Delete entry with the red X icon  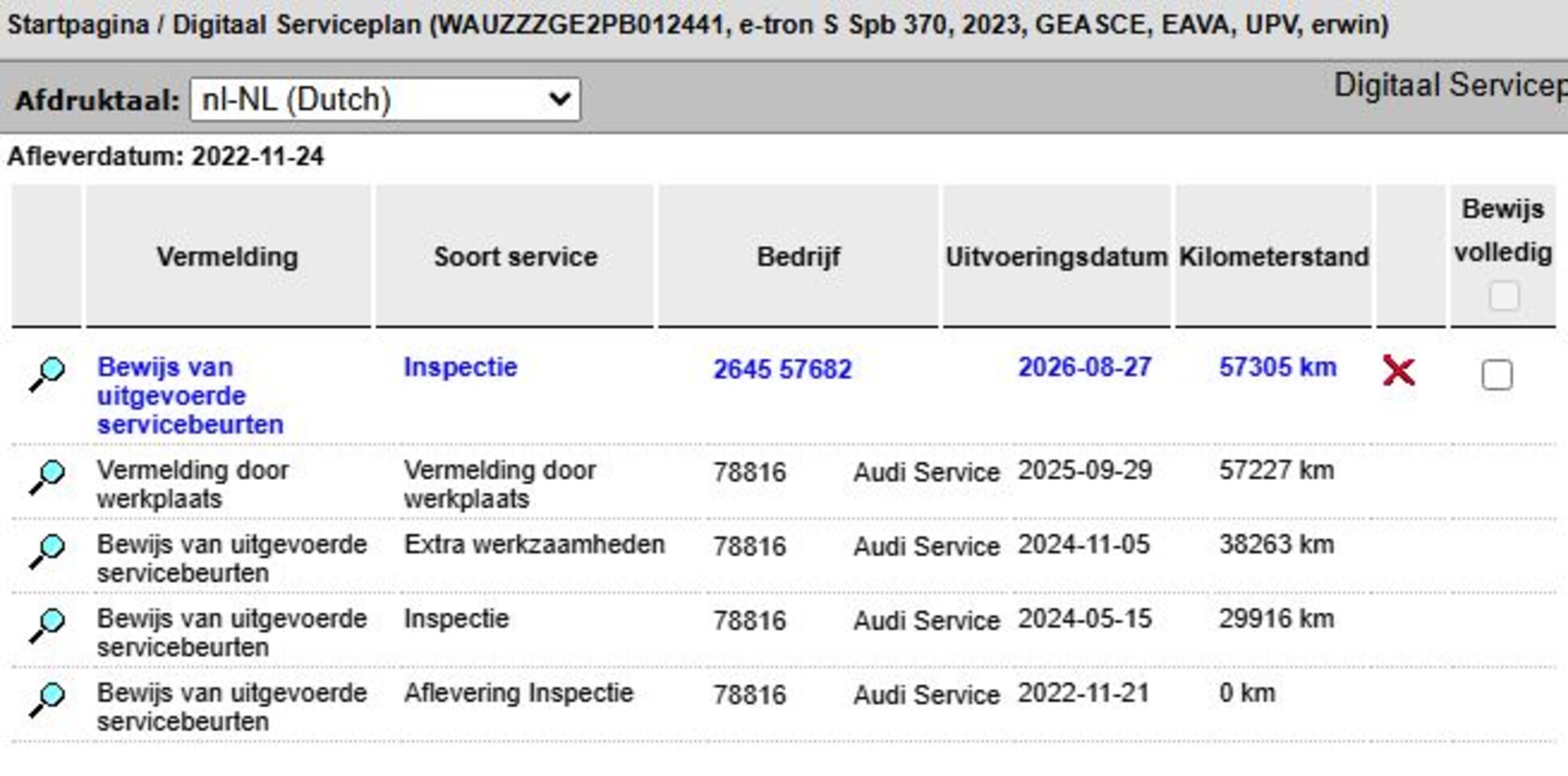coord(1398,371)
